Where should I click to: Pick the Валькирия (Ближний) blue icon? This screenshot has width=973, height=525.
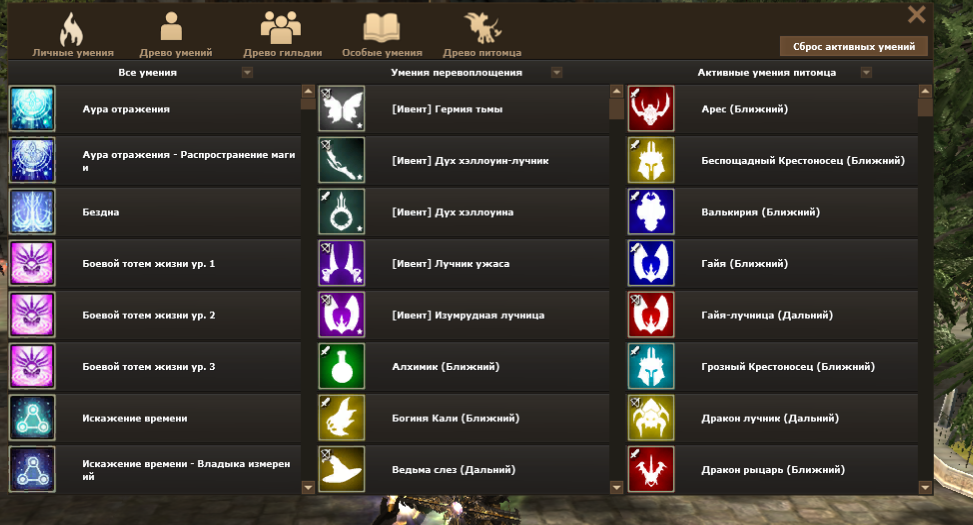650,212
